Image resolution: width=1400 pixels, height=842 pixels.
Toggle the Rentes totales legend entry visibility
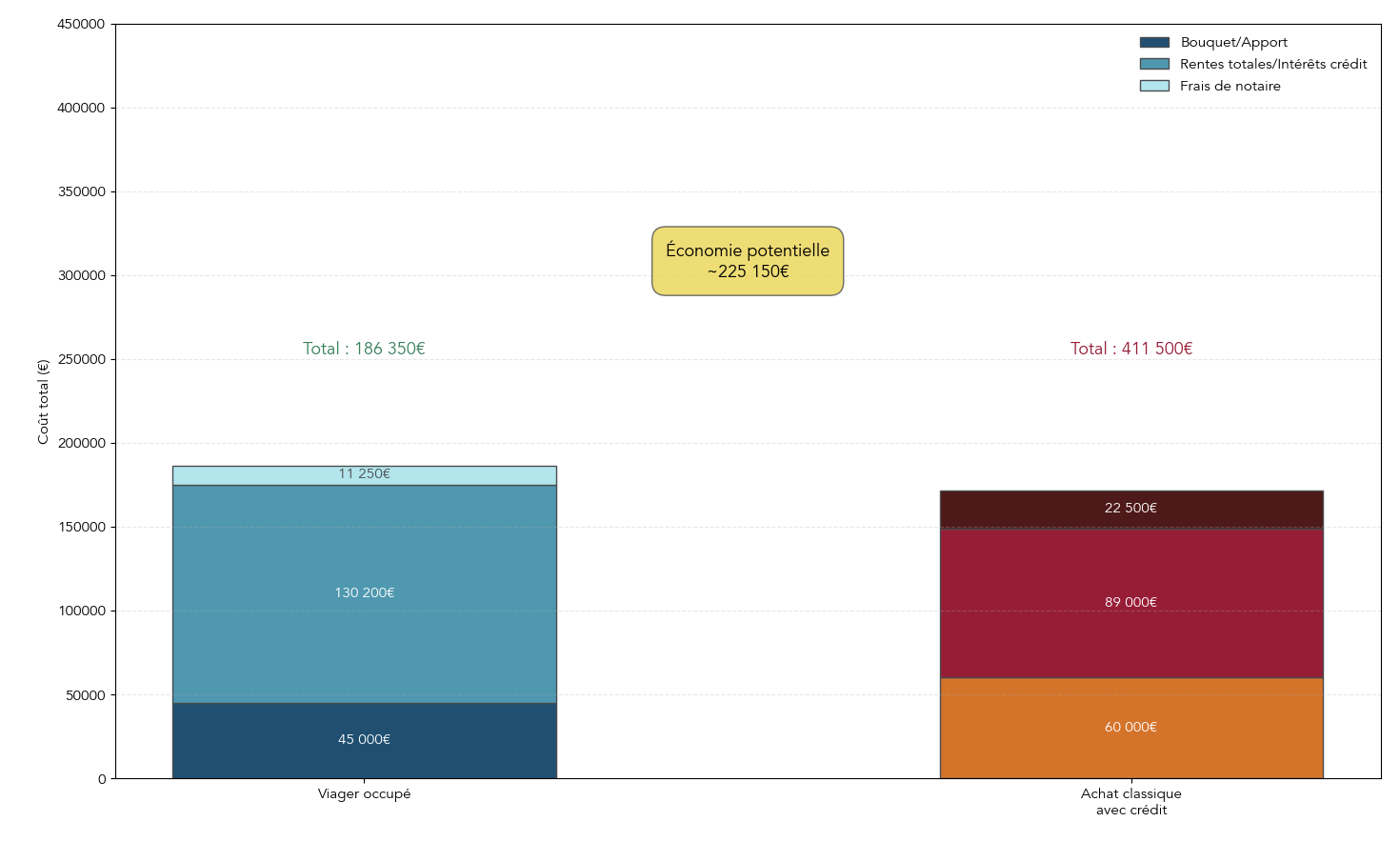pos(1273,64)
